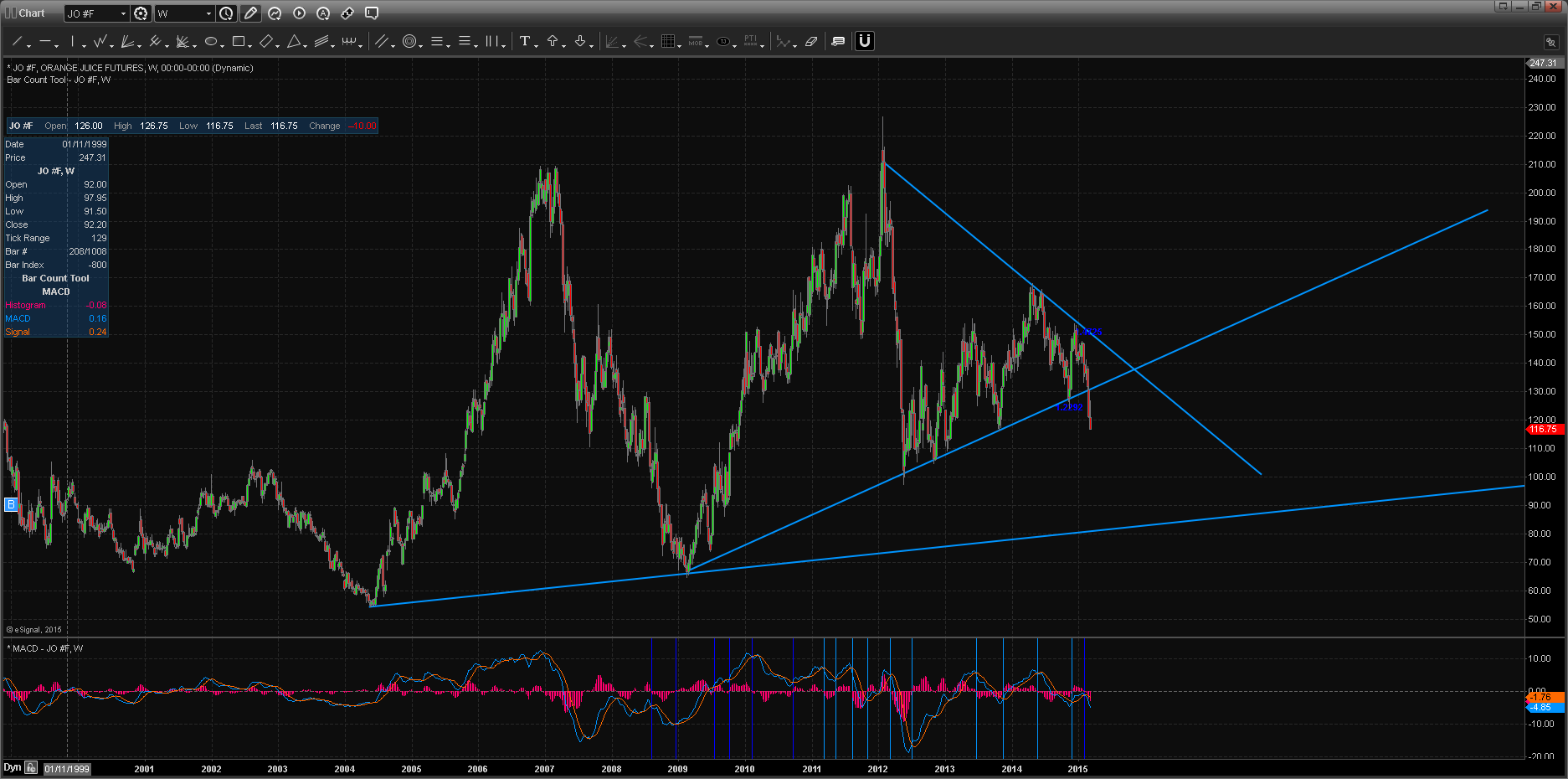Click the blue B marker on chart

coord(11,504)
